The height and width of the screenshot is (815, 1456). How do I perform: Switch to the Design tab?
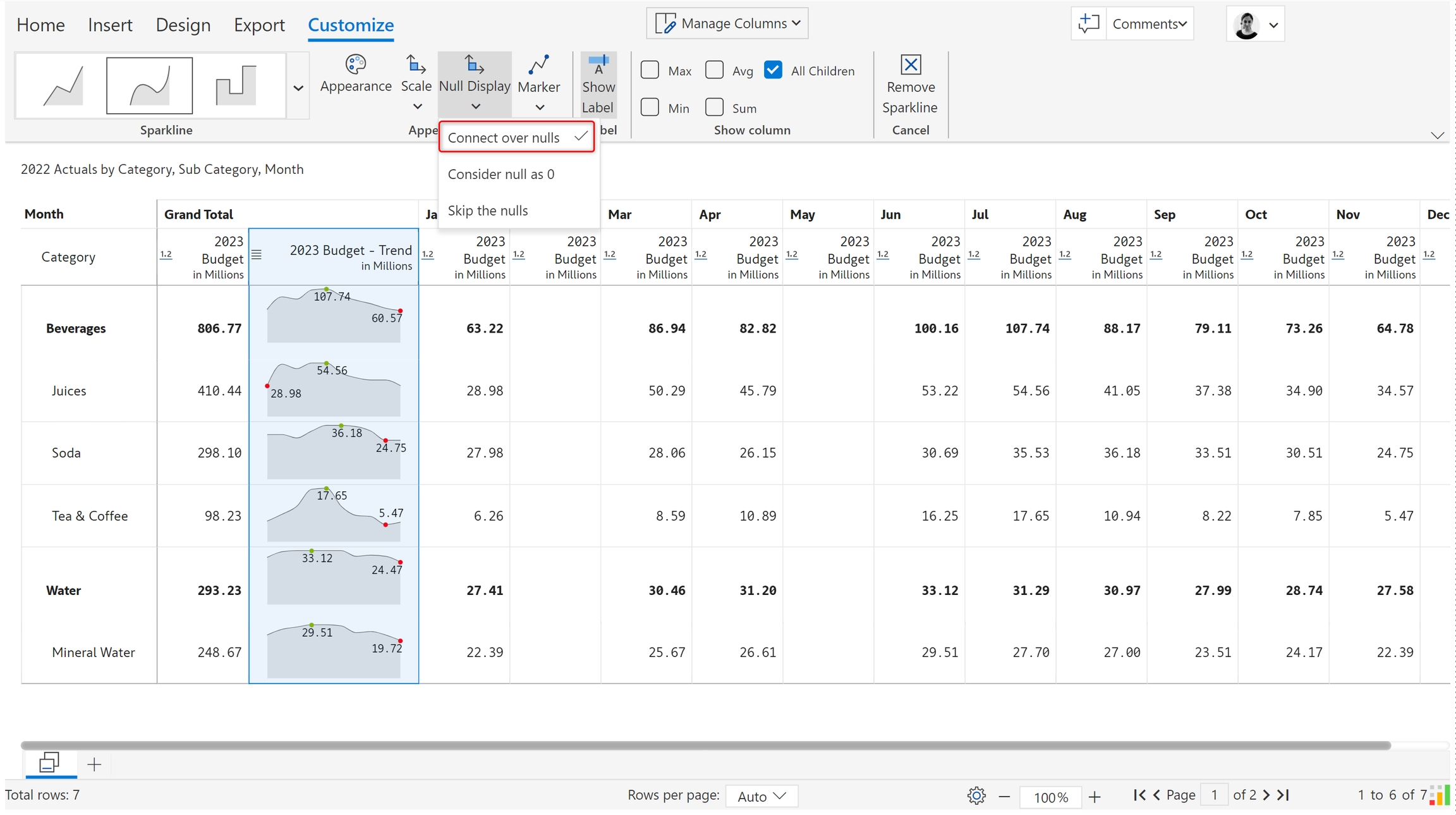tap(183, 25)
